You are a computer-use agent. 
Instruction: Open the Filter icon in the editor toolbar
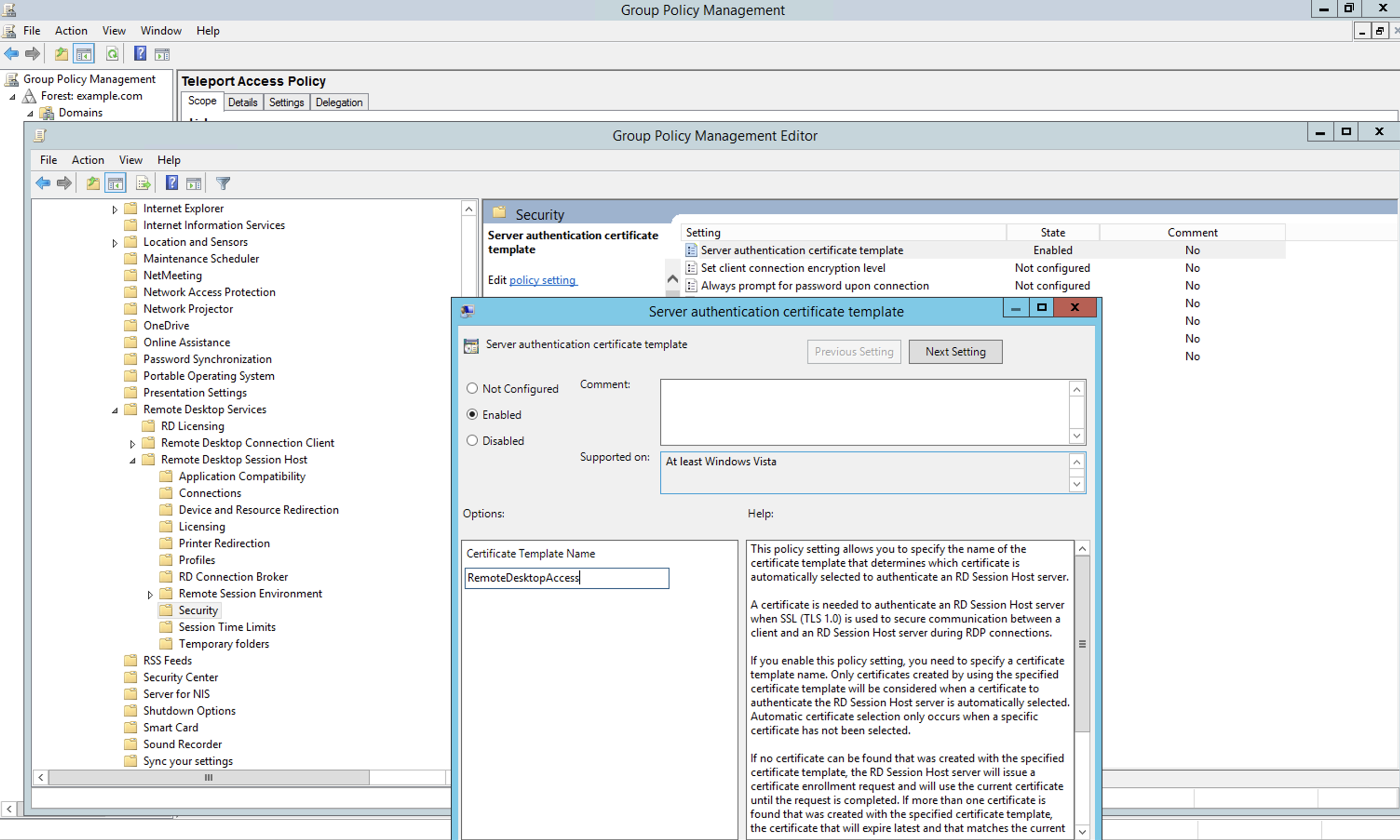pyautogui.click(x=222, y=182)
